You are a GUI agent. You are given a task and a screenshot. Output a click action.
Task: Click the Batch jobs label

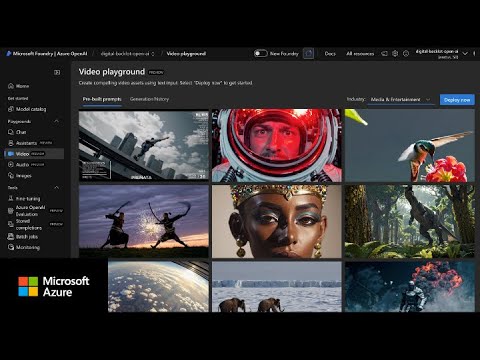click(x=27, y=237)
